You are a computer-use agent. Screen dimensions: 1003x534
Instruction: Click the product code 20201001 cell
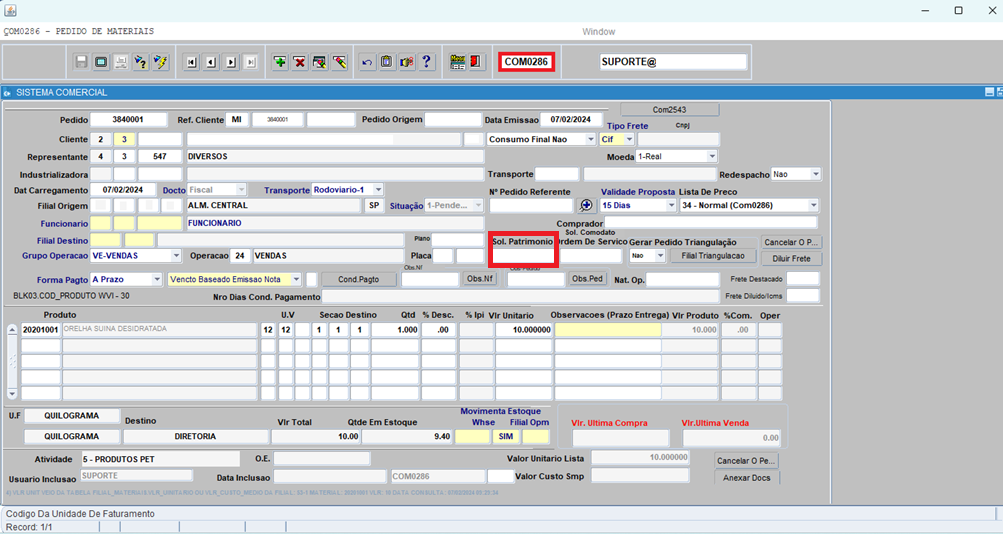point(40,330)
